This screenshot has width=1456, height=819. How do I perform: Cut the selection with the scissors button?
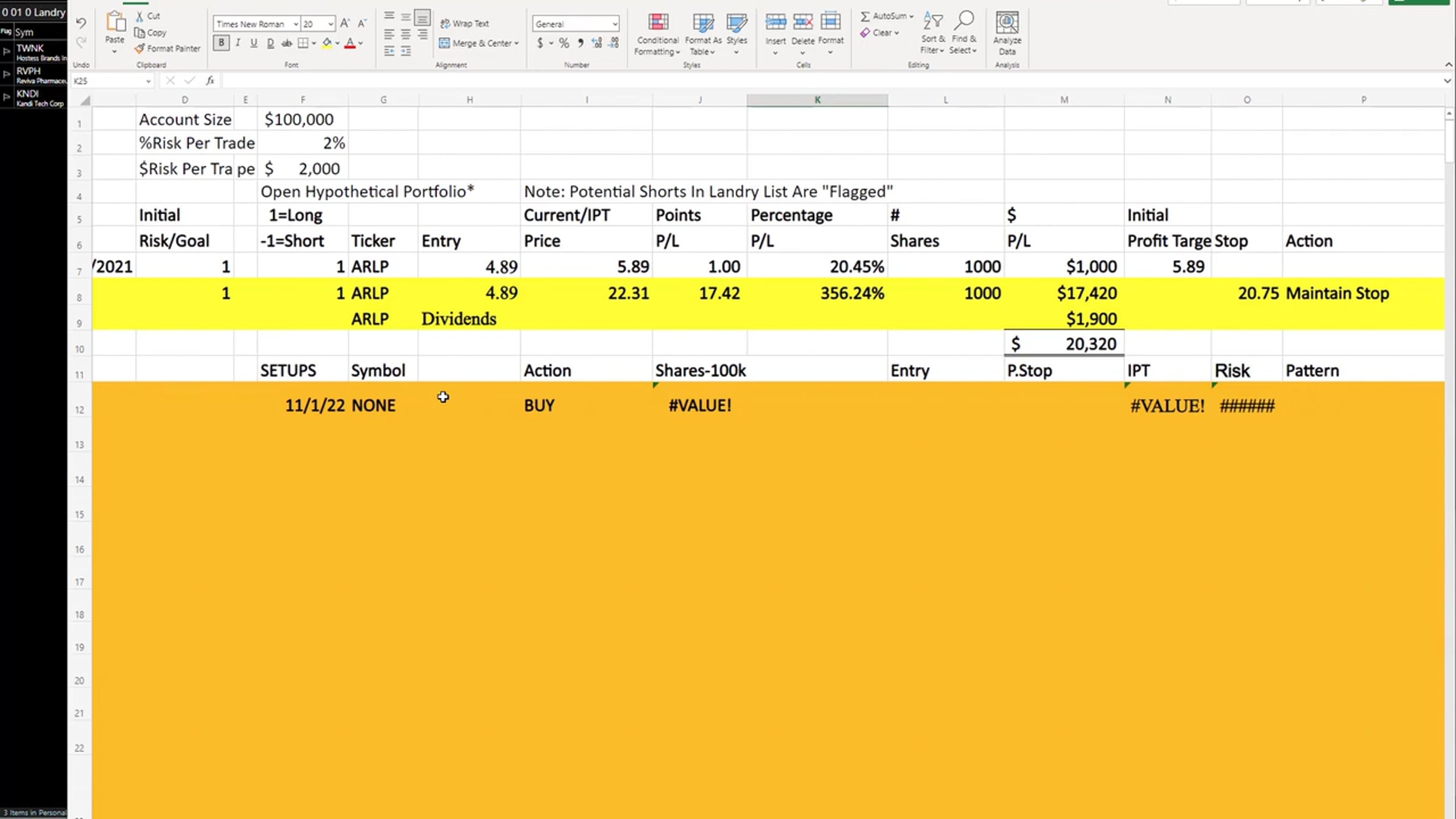click(x=148, y=16)
